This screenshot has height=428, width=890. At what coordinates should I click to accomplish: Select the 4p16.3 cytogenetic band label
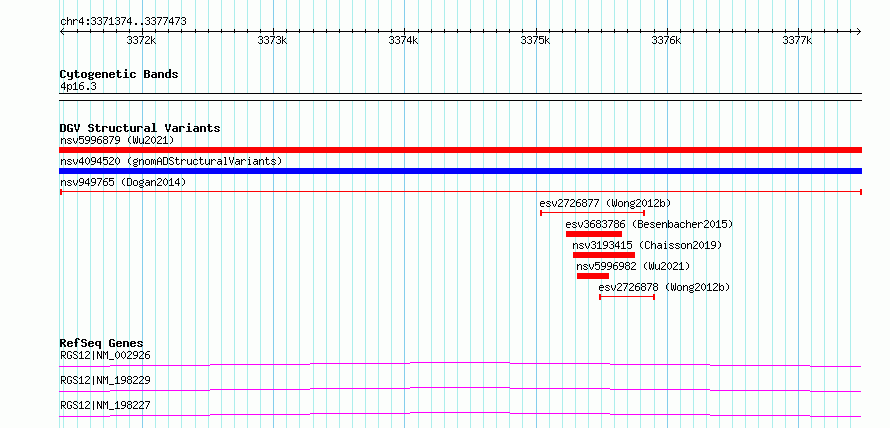pos(78,86)
